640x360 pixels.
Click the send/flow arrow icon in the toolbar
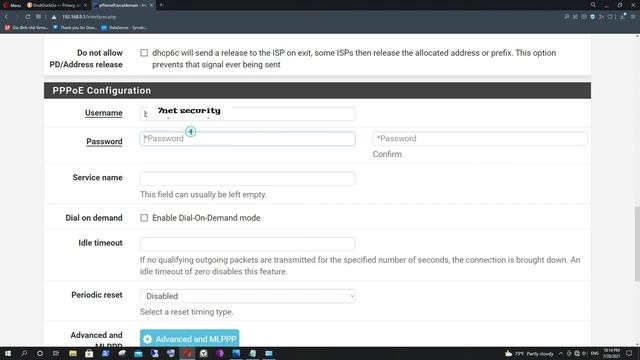[601, 17]
